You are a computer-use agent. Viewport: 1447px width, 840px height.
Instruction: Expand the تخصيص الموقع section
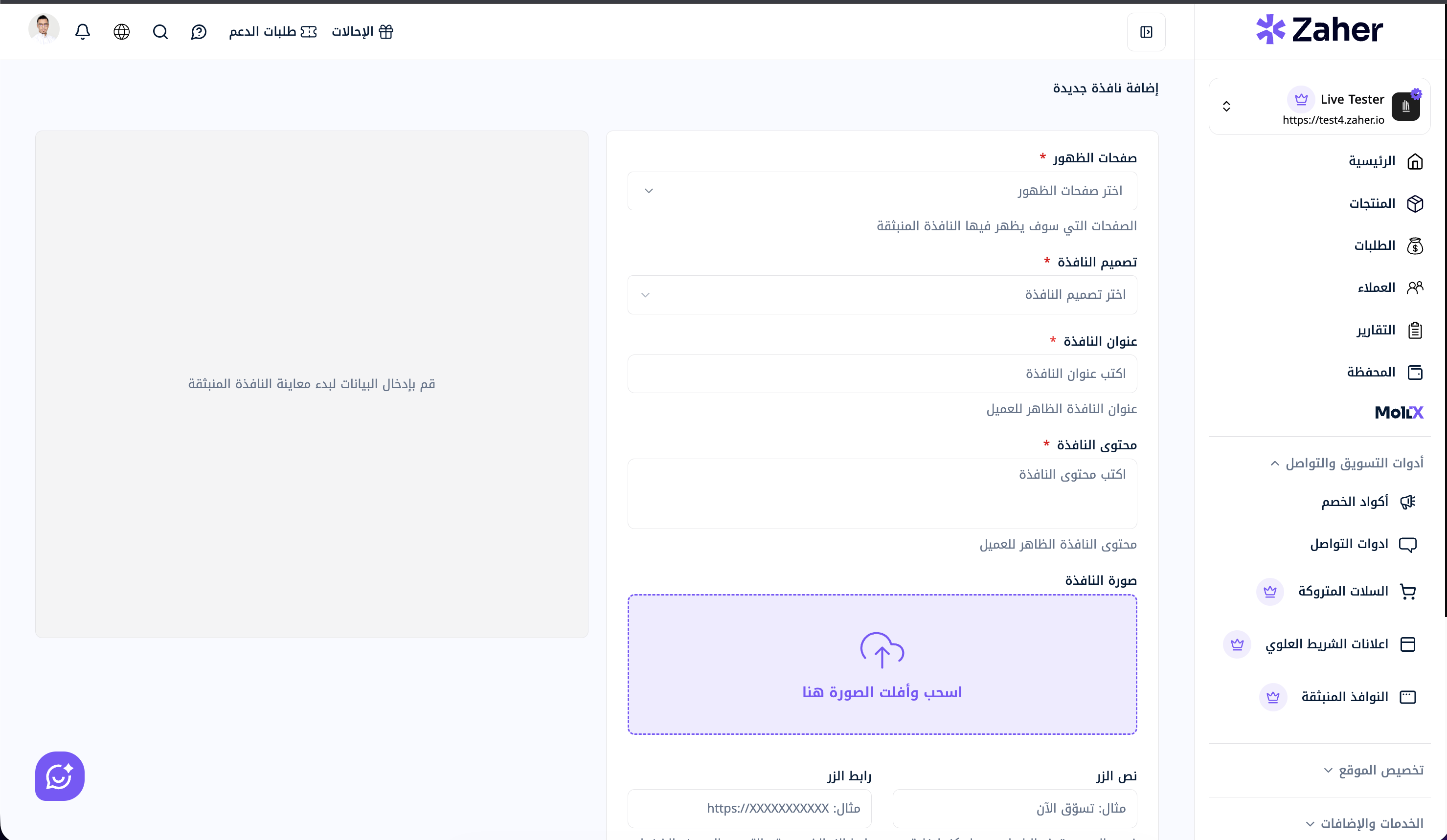(1374, 770)
